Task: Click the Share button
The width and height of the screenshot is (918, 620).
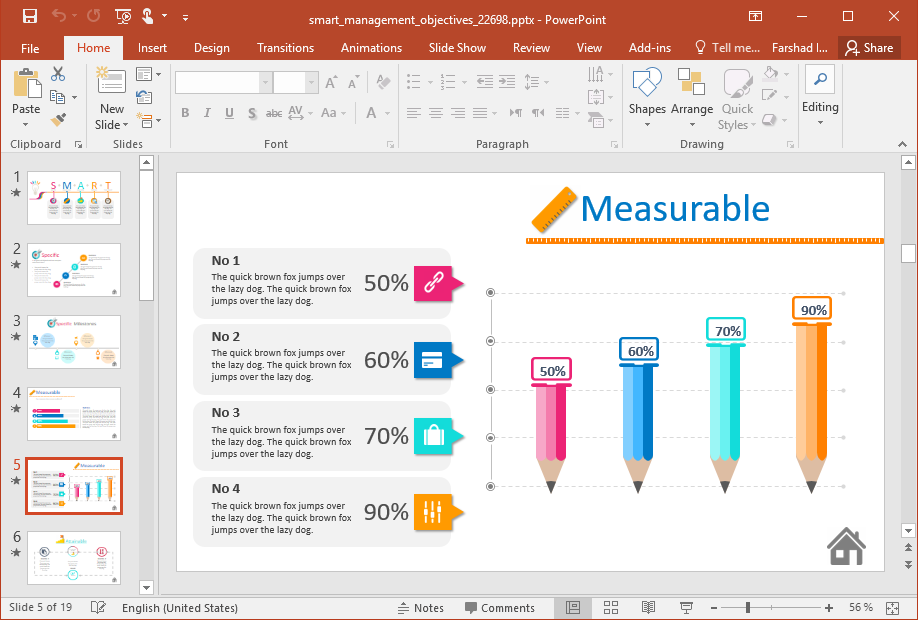Action: [867, 48]
